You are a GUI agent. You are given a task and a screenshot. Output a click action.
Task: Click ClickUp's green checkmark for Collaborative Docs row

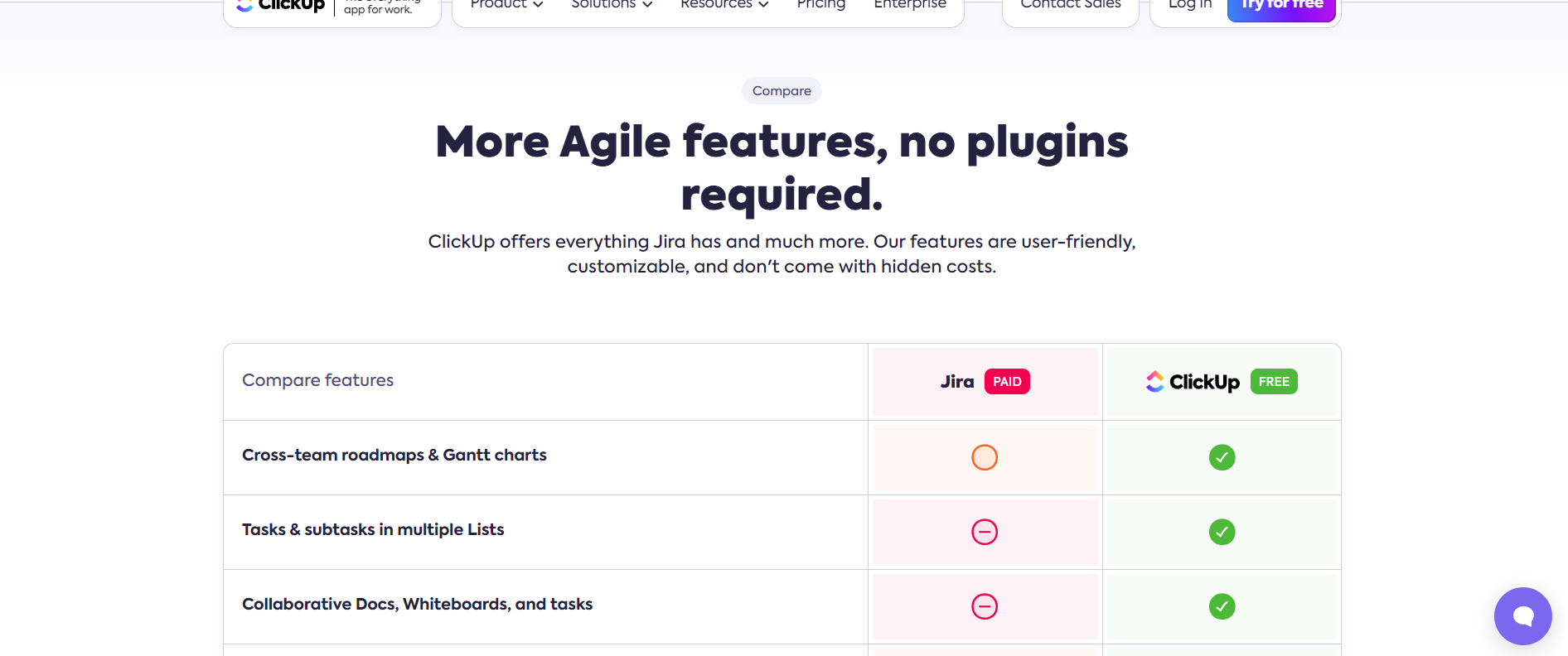pos(1222,606)
